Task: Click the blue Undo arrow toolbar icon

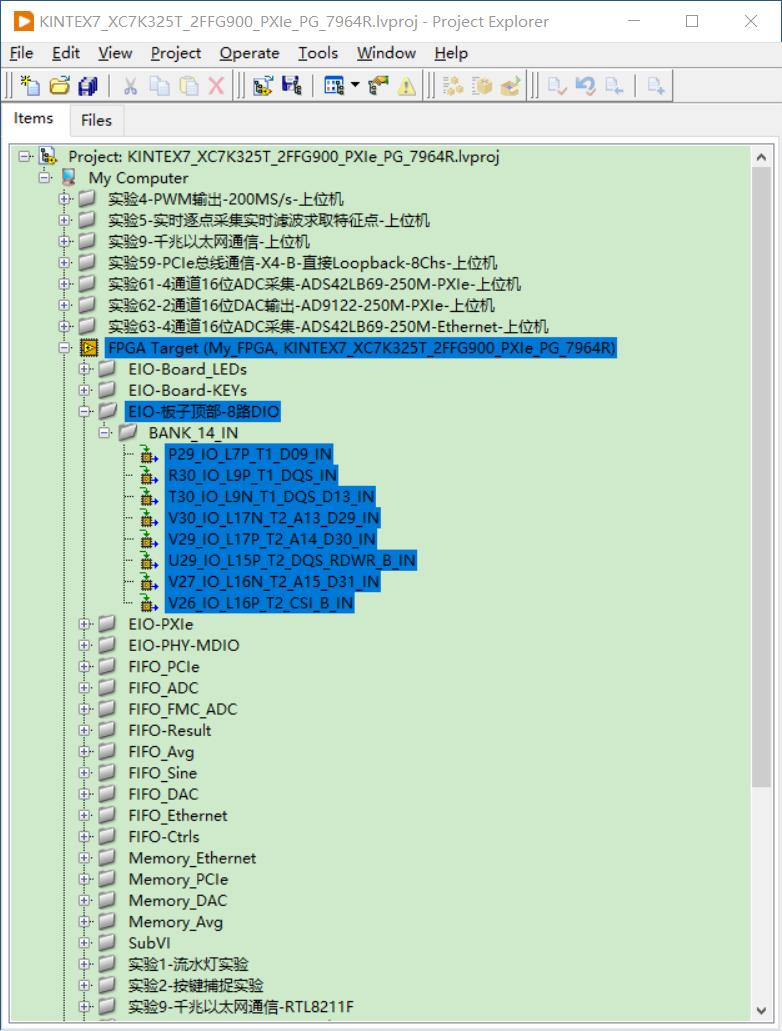Action: tap(585, 85)
